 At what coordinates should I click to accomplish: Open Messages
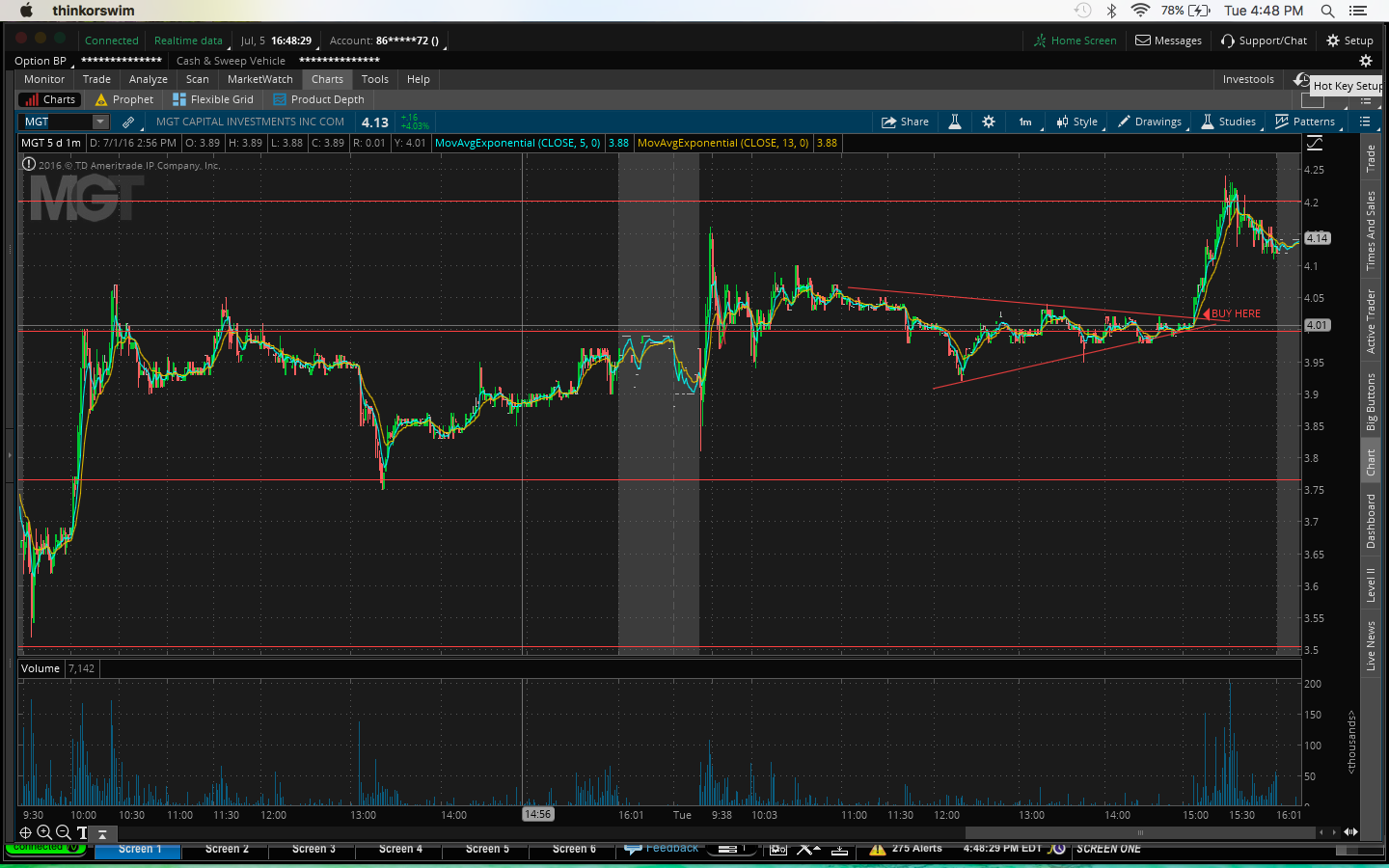click(1168, 41)
